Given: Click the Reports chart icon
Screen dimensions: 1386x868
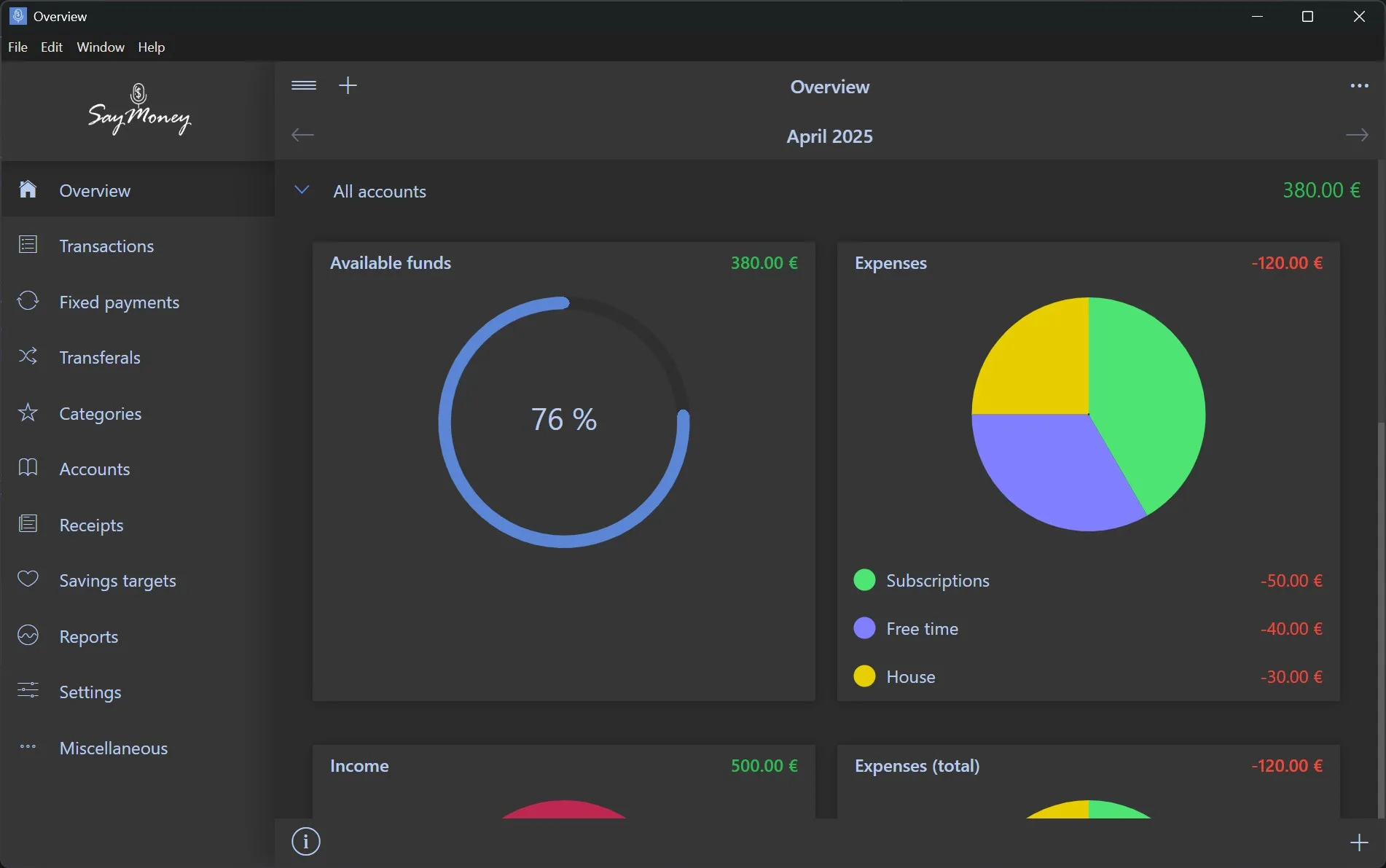Looking at the screenshot, I should point(28,636).
